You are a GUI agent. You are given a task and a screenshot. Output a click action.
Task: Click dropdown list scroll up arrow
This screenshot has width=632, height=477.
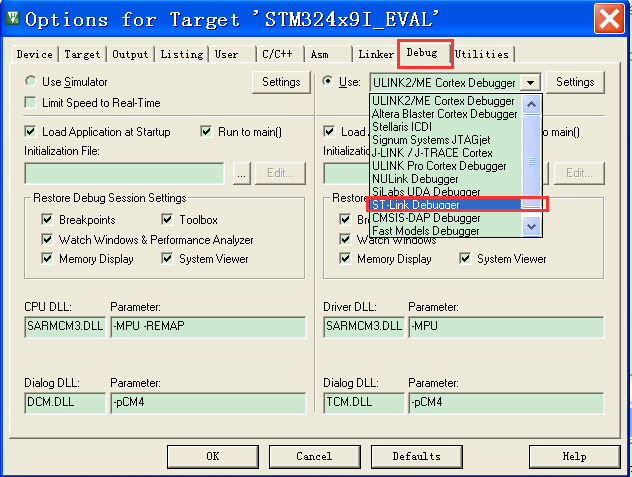pyautogui.click(x=532, y=104)
